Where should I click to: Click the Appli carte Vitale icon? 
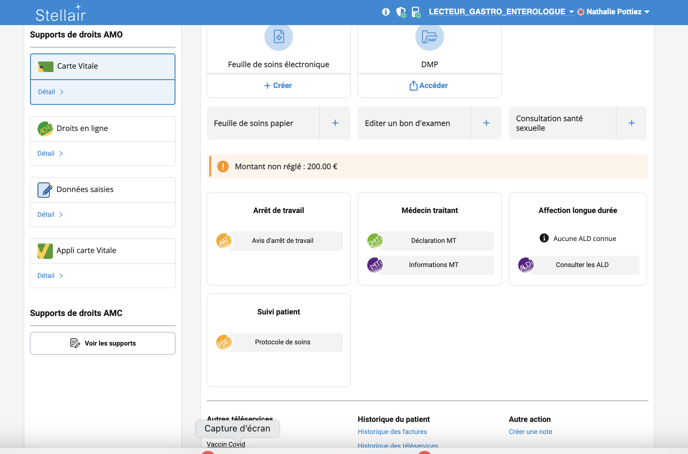[x=45, y=251]
